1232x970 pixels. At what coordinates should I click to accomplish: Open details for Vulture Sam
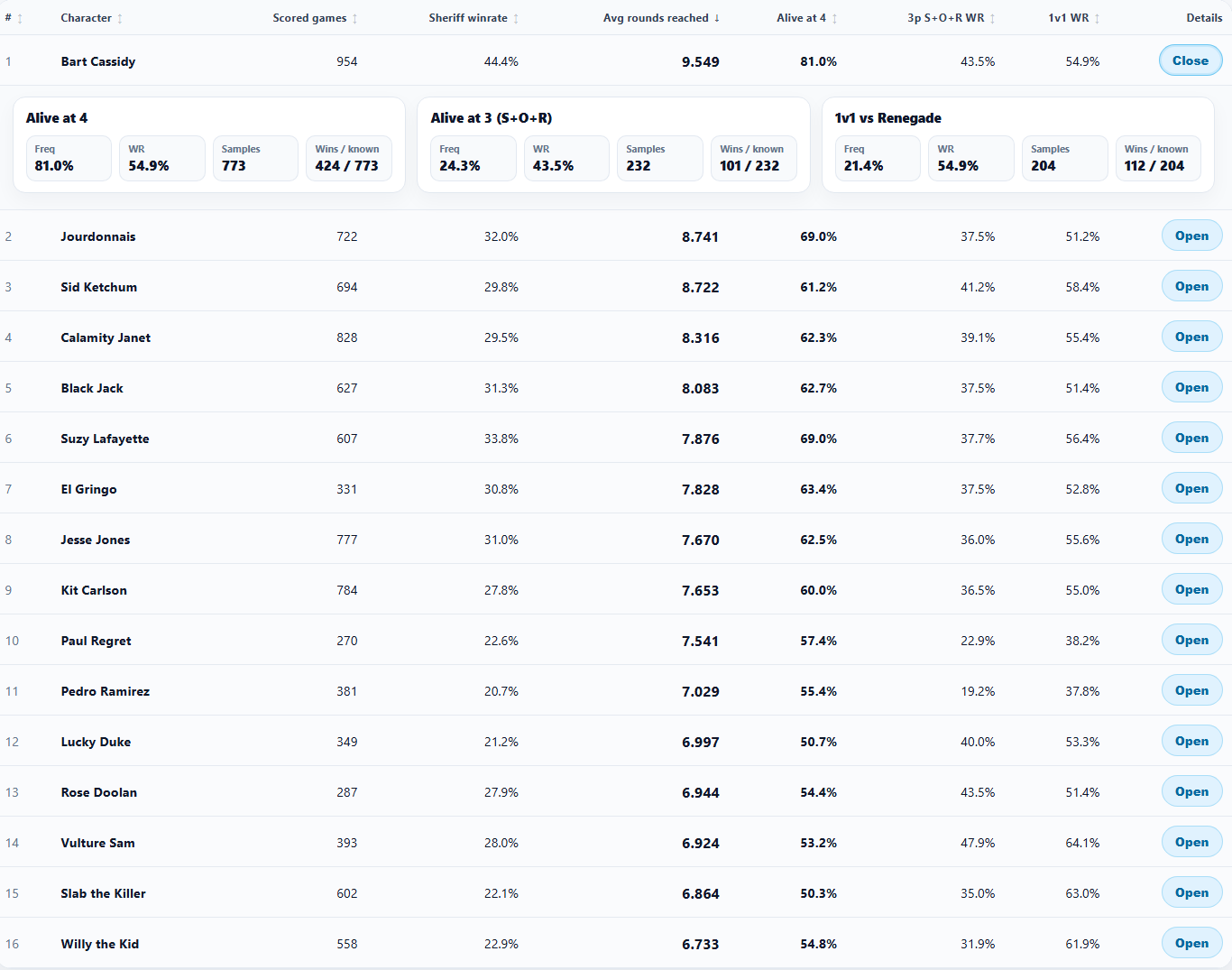1191,842
